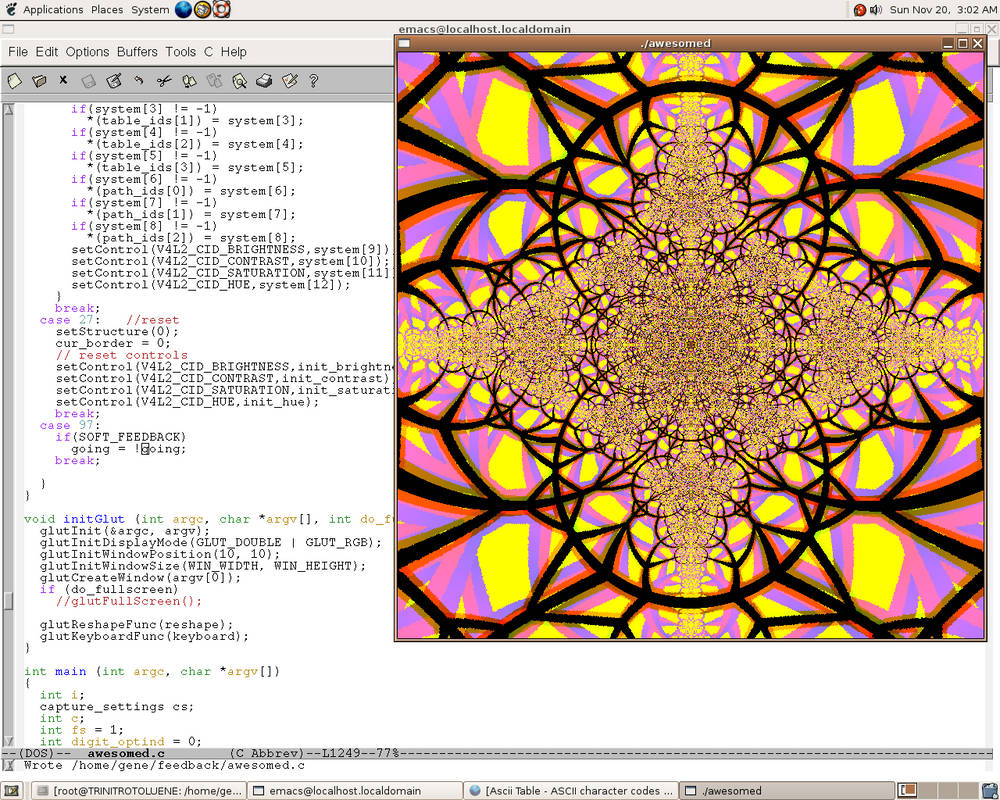Open the Tools menu in Emacs

pyautogui.click(x=181, y=52)
